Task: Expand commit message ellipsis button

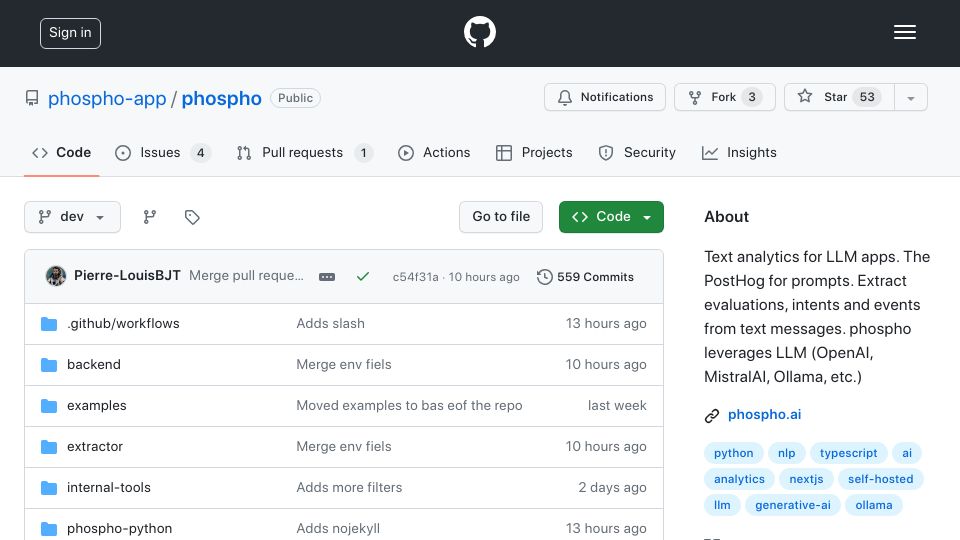Action: [327, 277]
